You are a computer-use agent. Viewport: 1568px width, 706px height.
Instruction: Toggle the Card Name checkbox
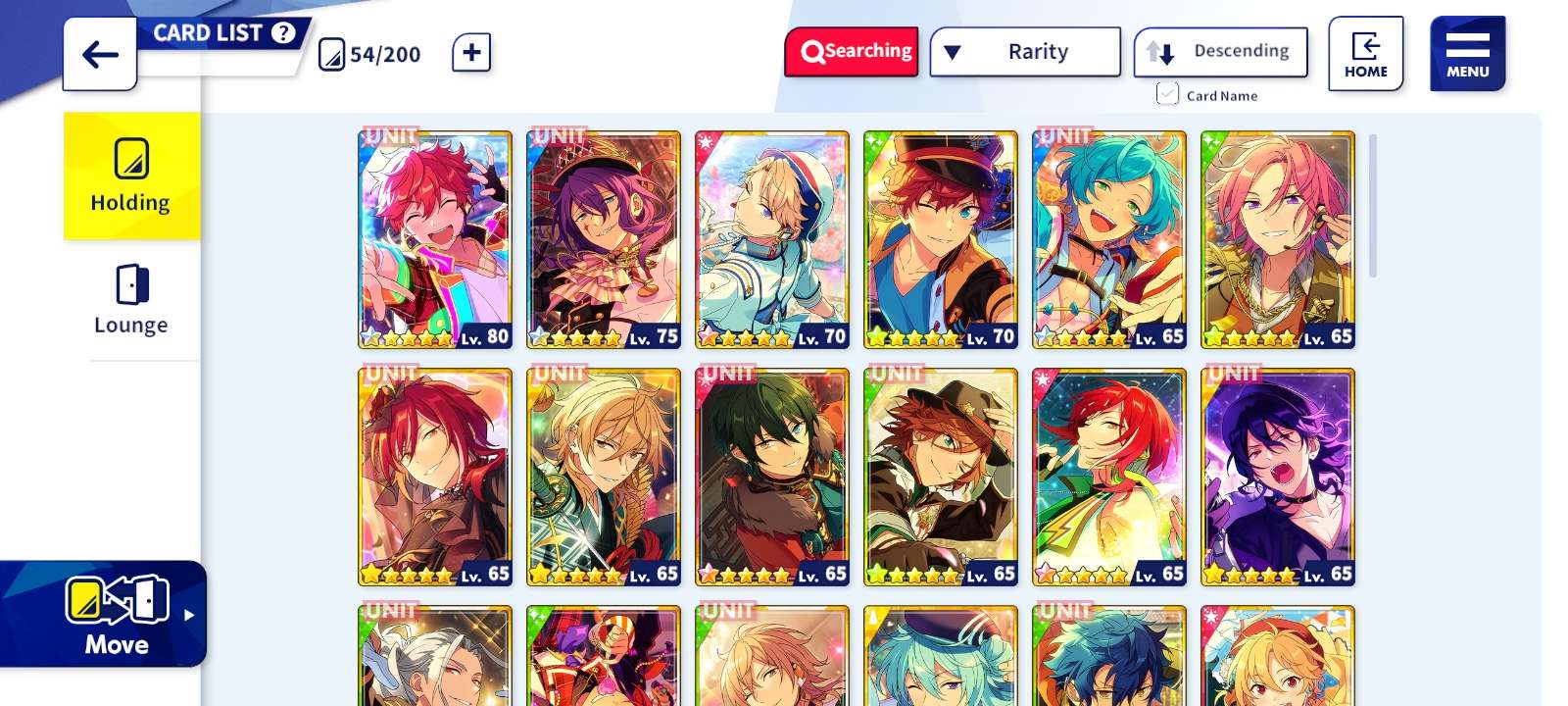click(x=1167, y=94)
